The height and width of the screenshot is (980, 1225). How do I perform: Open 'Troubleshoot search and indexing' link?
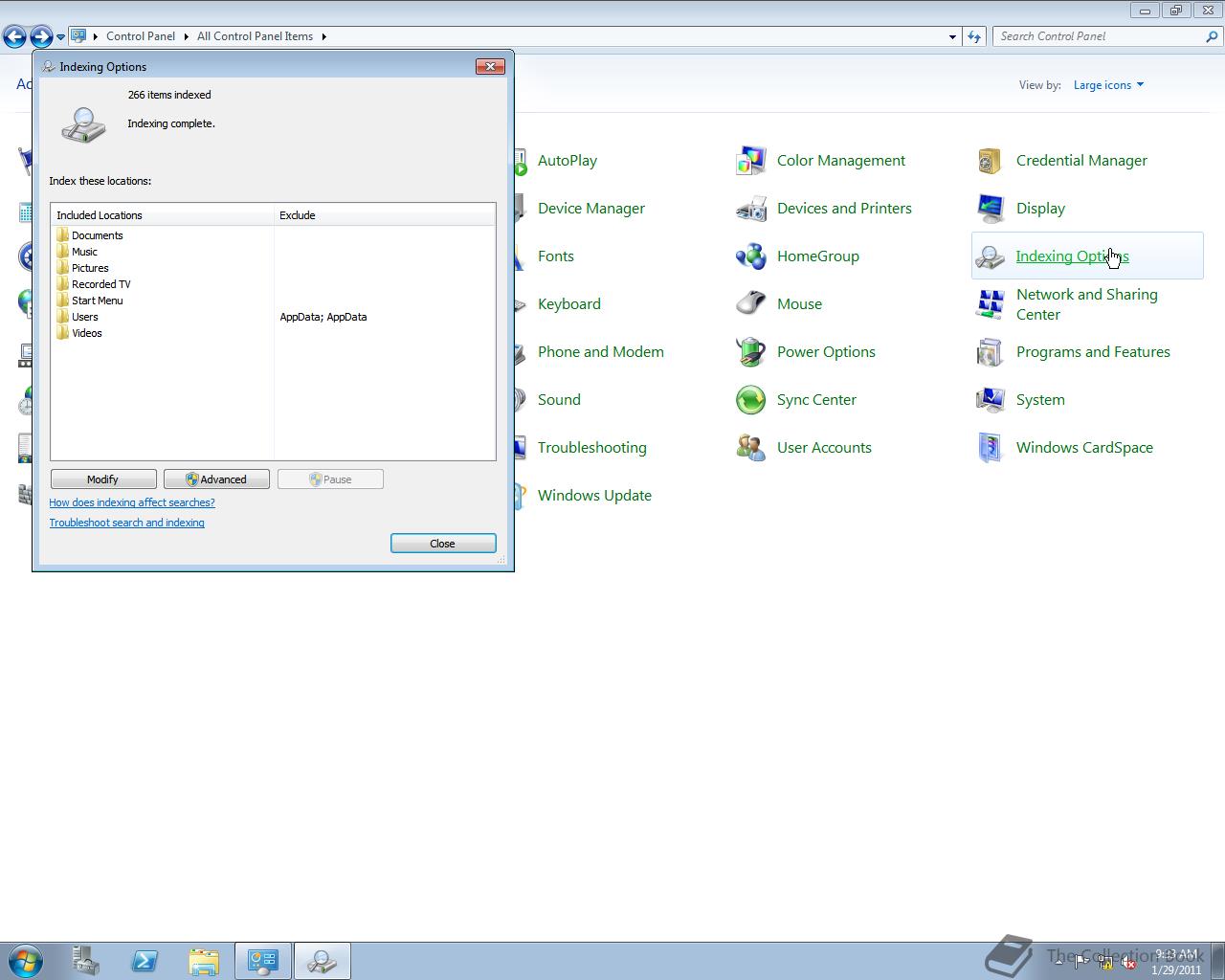click(x=127, y=523)
